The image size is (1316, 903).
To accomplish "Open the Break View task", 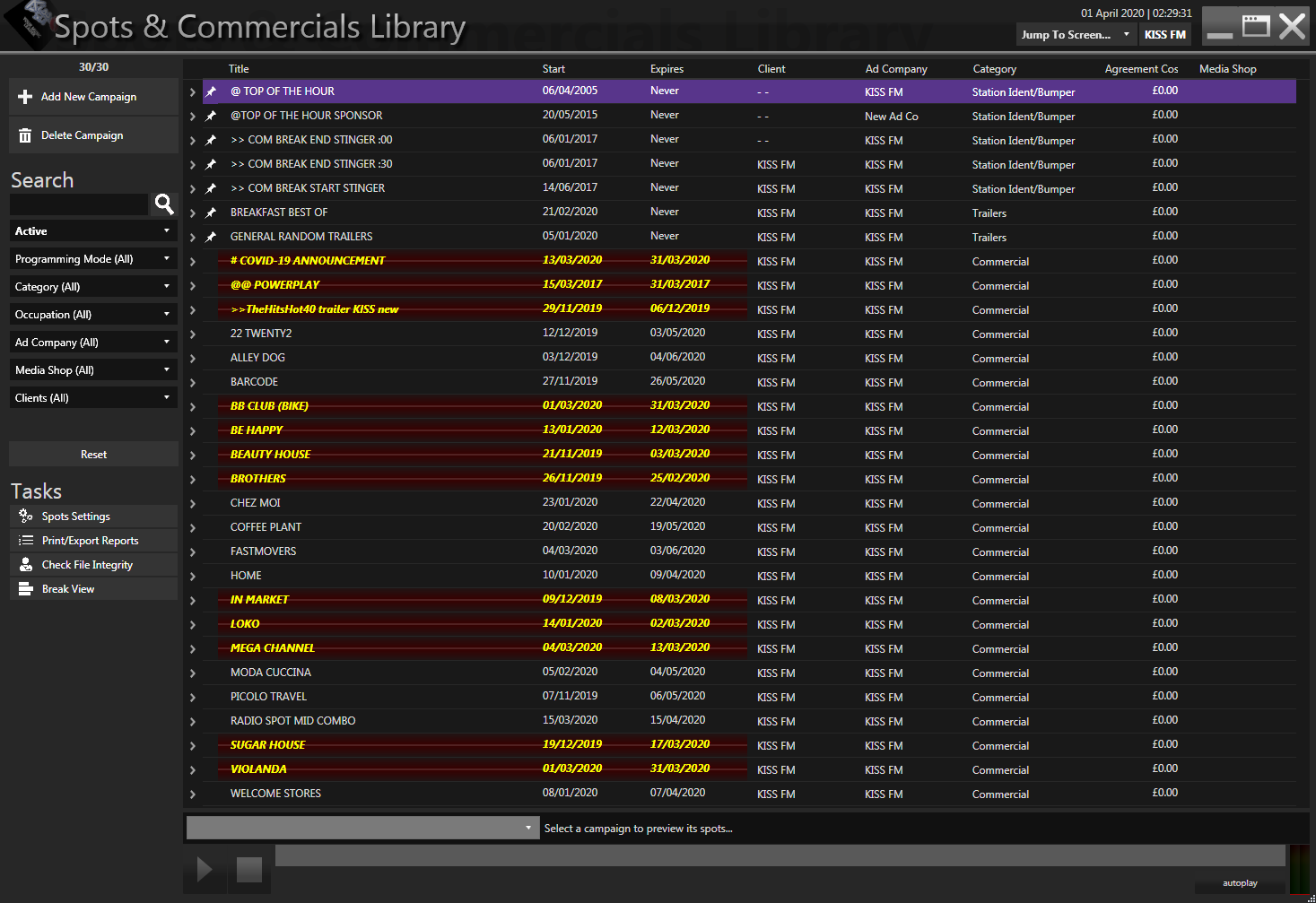I will [x=93, y=588].
